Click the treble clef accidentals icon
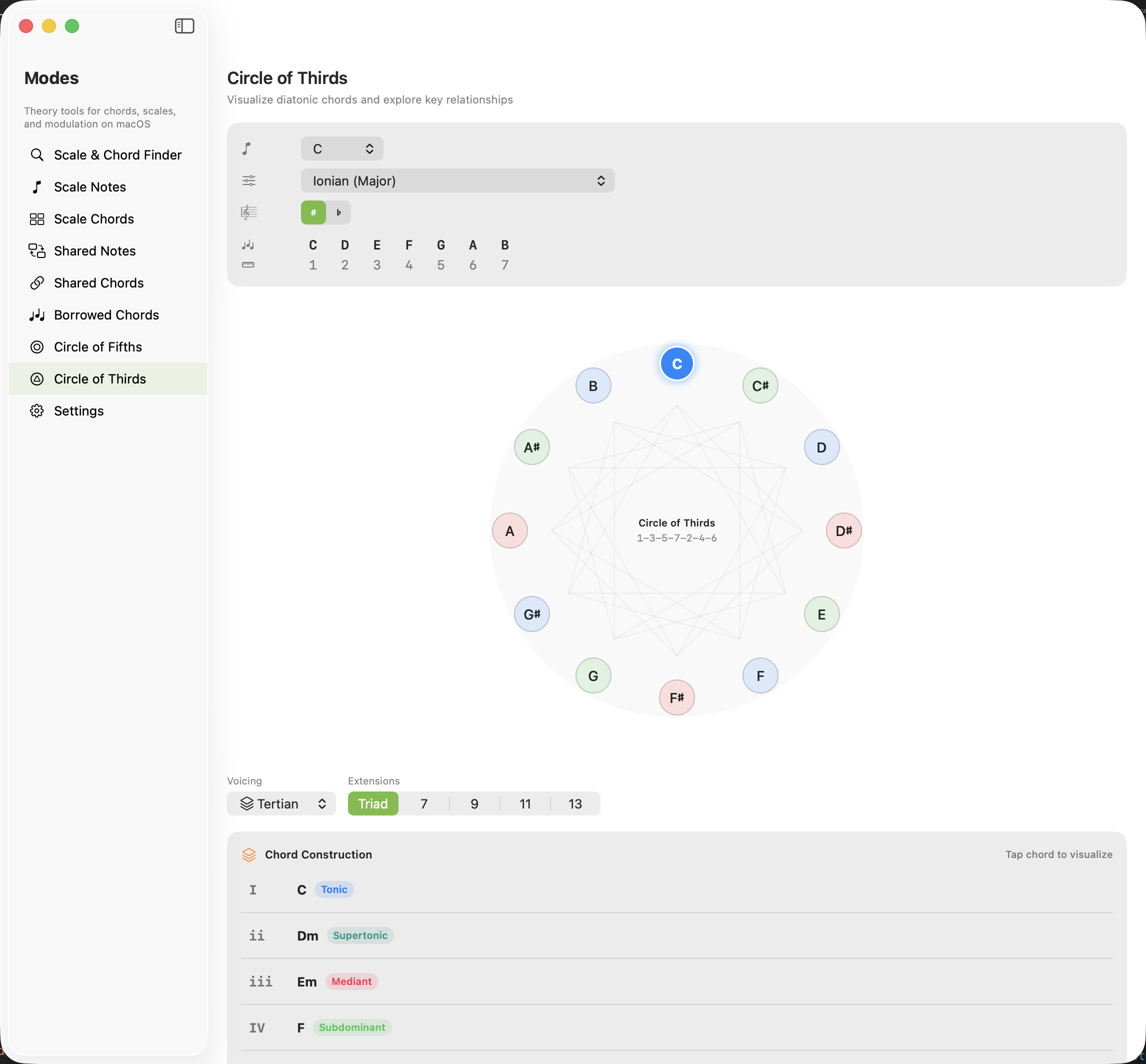Image resolution: width=1146 pixels, height=1064 pixels. coord(248,211)
